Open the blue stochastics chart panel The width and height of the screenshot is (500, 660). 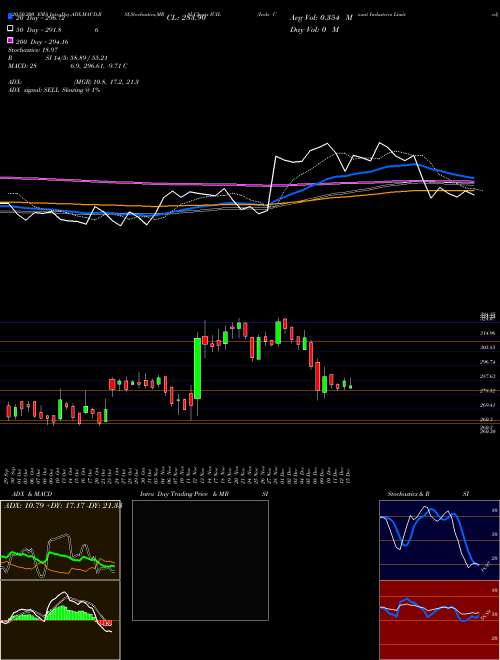439,540
